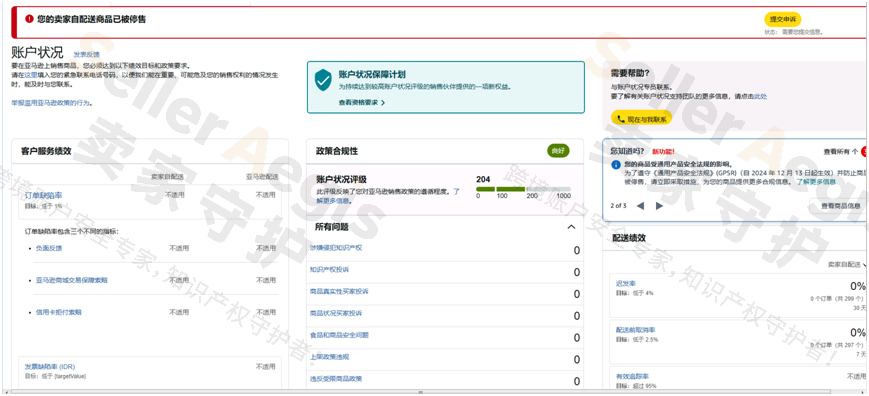Go to previous tip with left arrow
This screenshot has height=396, width=869.
click(x=640, y=206)
